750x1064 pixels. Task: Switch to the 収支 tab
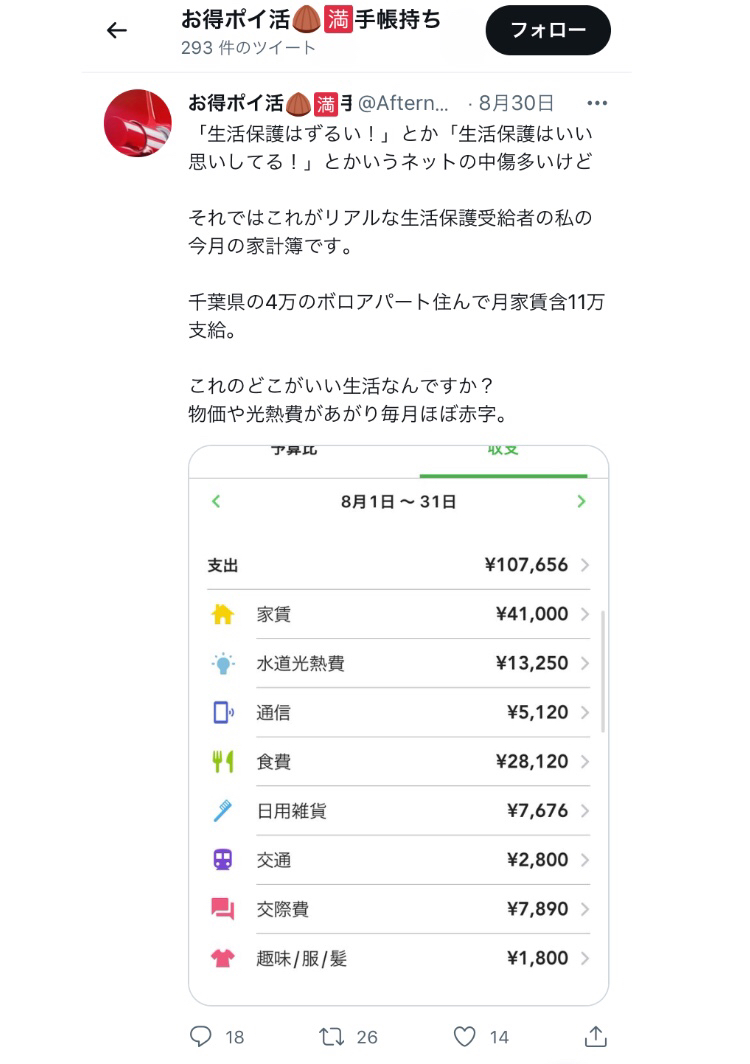(502, 453)
